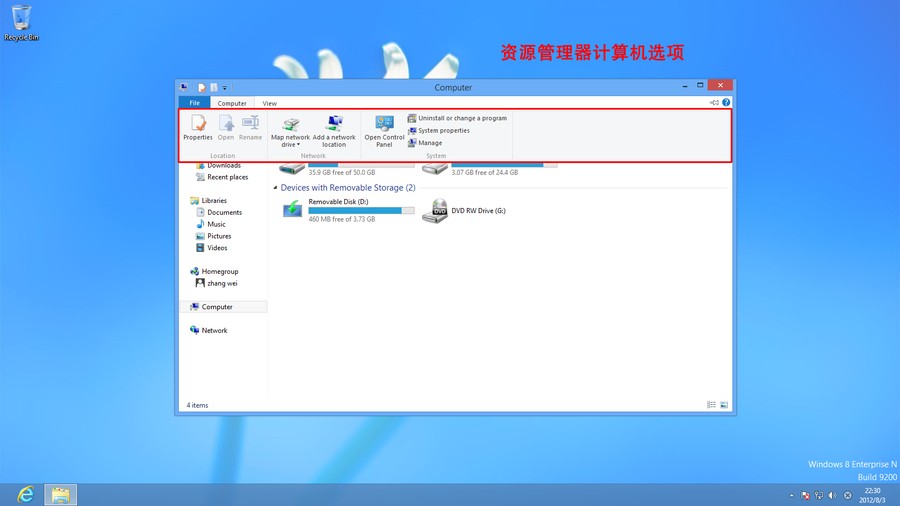The image size is (900, 506).
Task: Open the Recycle Bin on the desktop
Action: 21,18
